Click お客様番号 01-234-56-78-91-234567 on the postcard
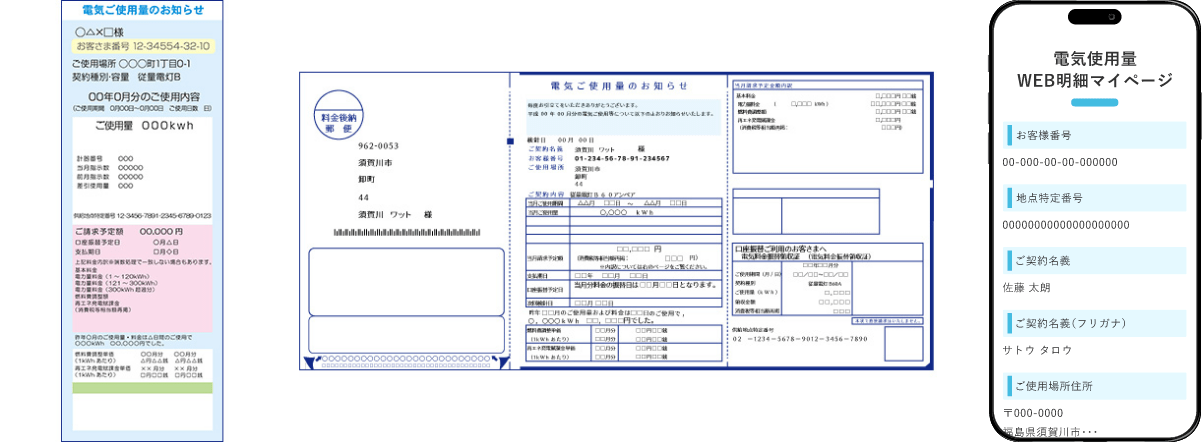Image resolution: width=1202 pixels, height=442 pixels. 599,158
